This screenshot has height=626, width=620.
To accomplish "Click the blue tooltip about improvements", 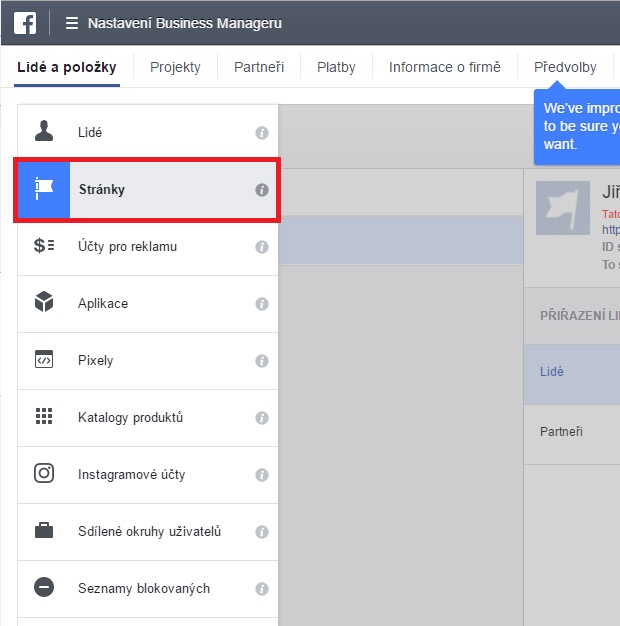I will coord(577,126).
